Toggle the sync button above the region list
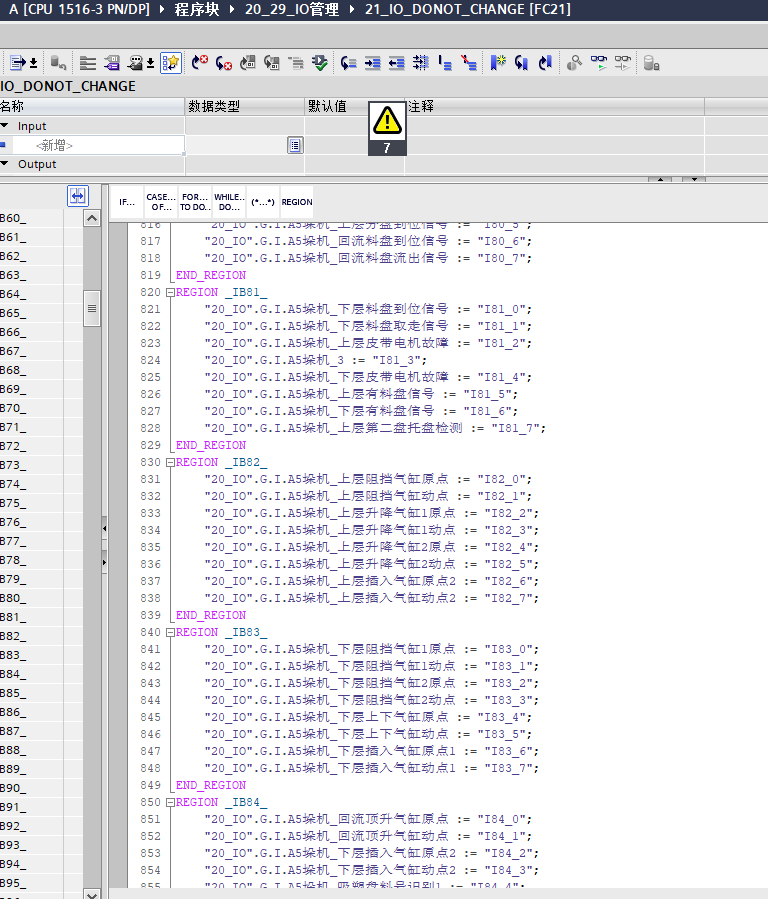Image resolution: width=768 pixels, height=899 pixels. pyautogui.click(x=77, y=196)
